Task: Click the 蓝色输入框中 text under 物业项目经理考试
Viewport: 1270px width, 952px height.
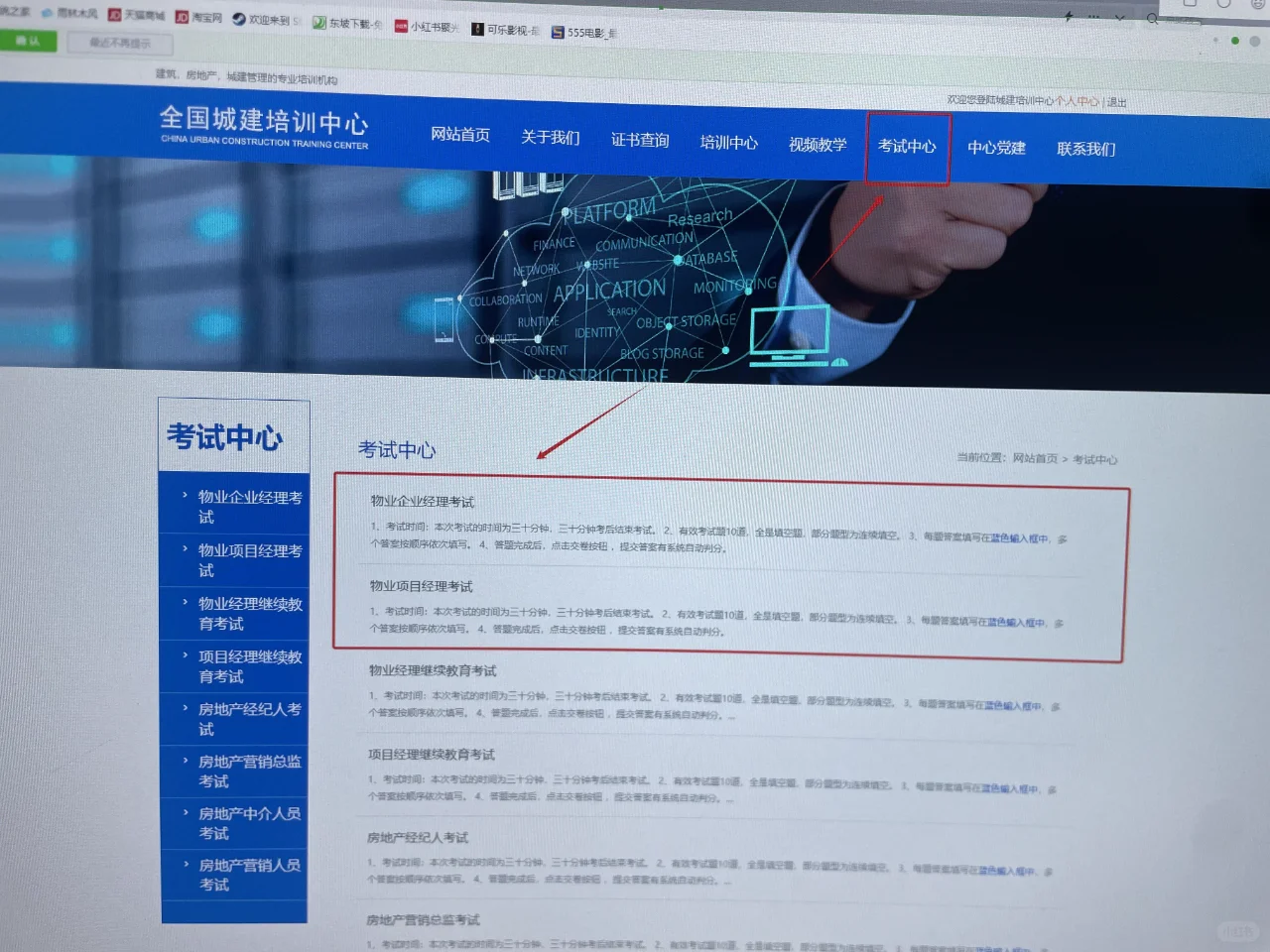Action: (1016, 623)
